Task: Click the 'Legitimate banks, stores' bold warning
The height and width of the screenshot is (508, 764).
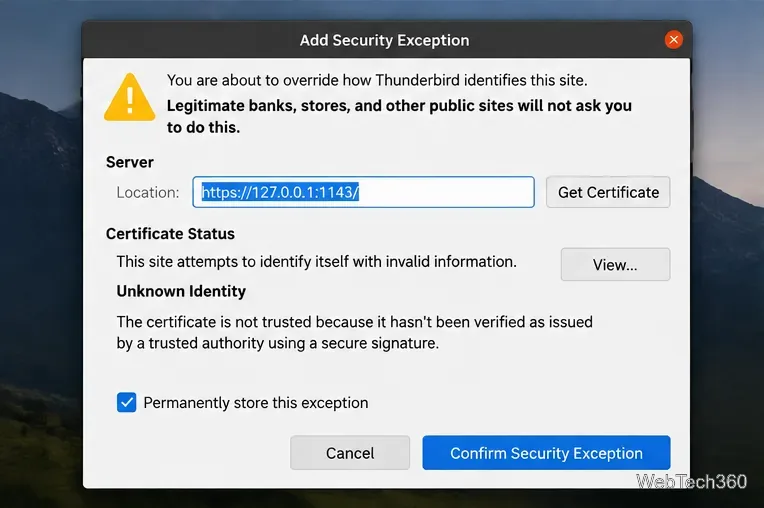Action: point(399,116)
